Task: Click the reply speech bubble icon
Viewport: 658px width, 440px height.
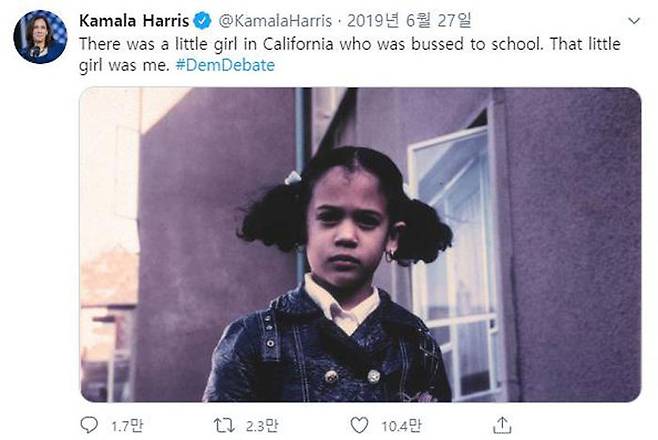Action: pos(90,425)
